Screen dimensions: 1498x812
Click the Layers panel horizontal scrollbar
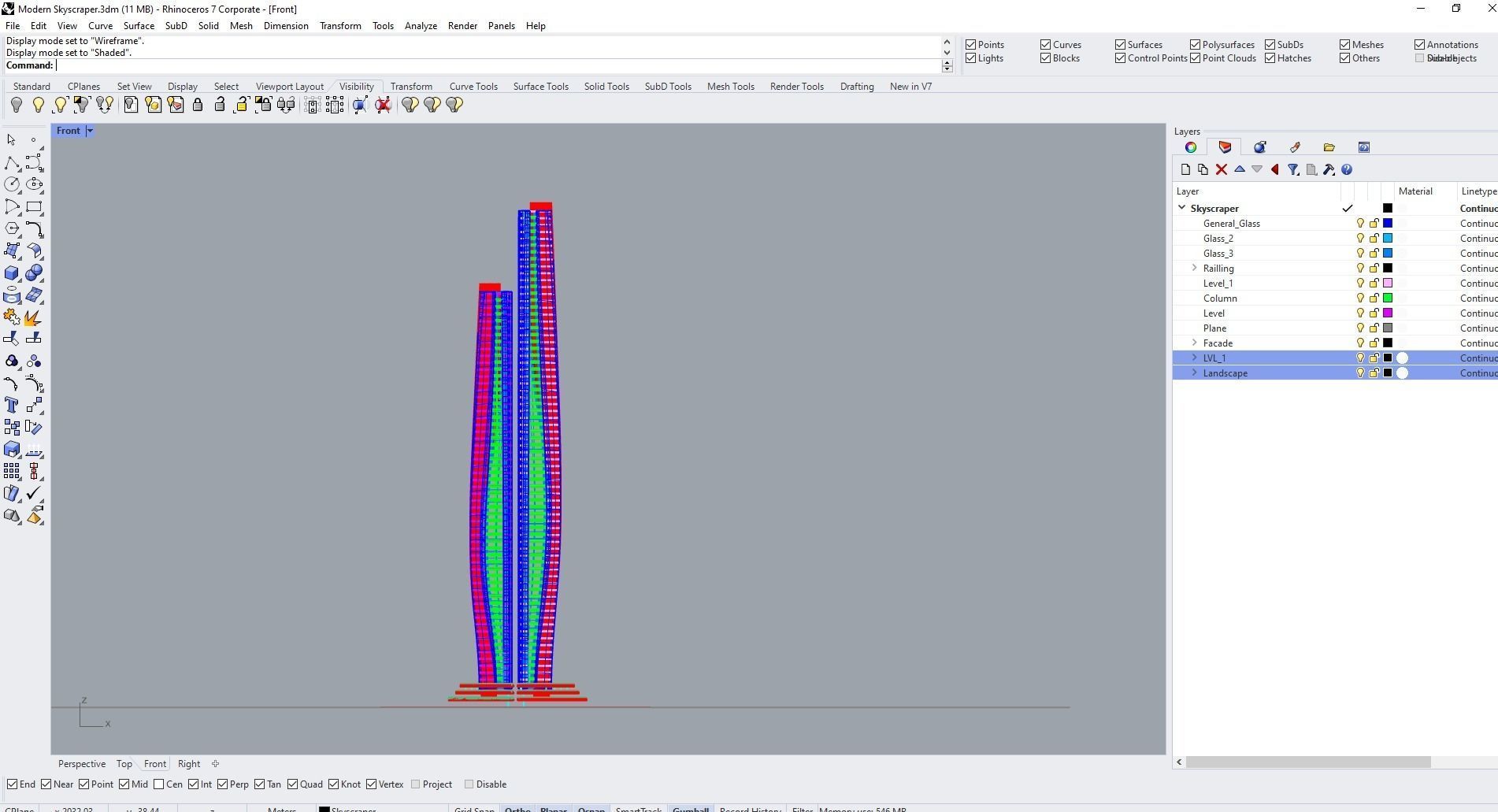coord(1308,762)
